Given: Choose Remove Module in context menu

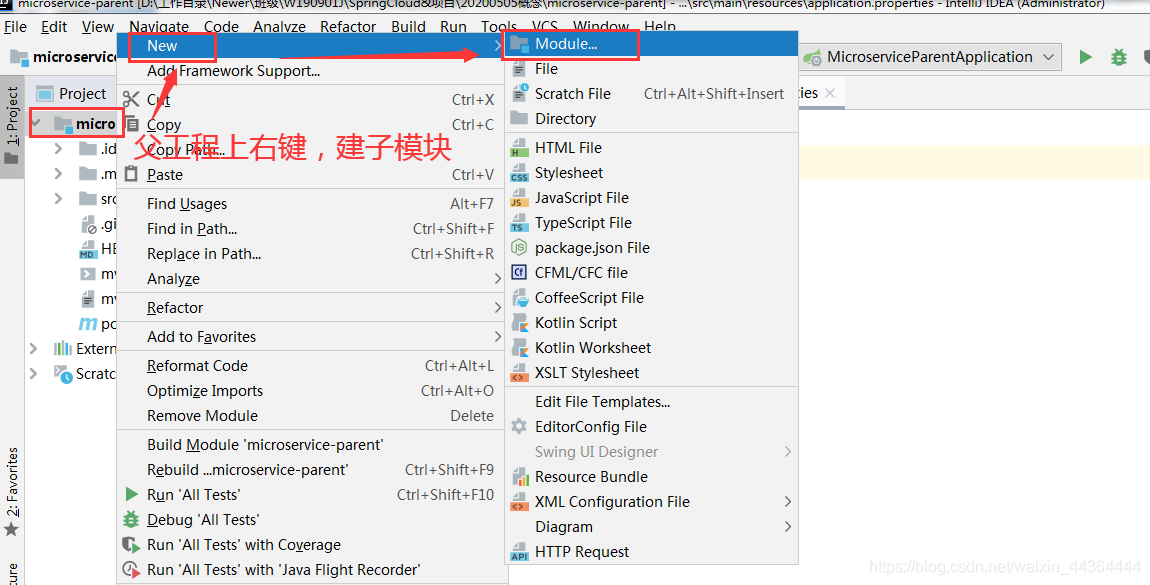Looking at the screenshot, I should click(311, 416).
